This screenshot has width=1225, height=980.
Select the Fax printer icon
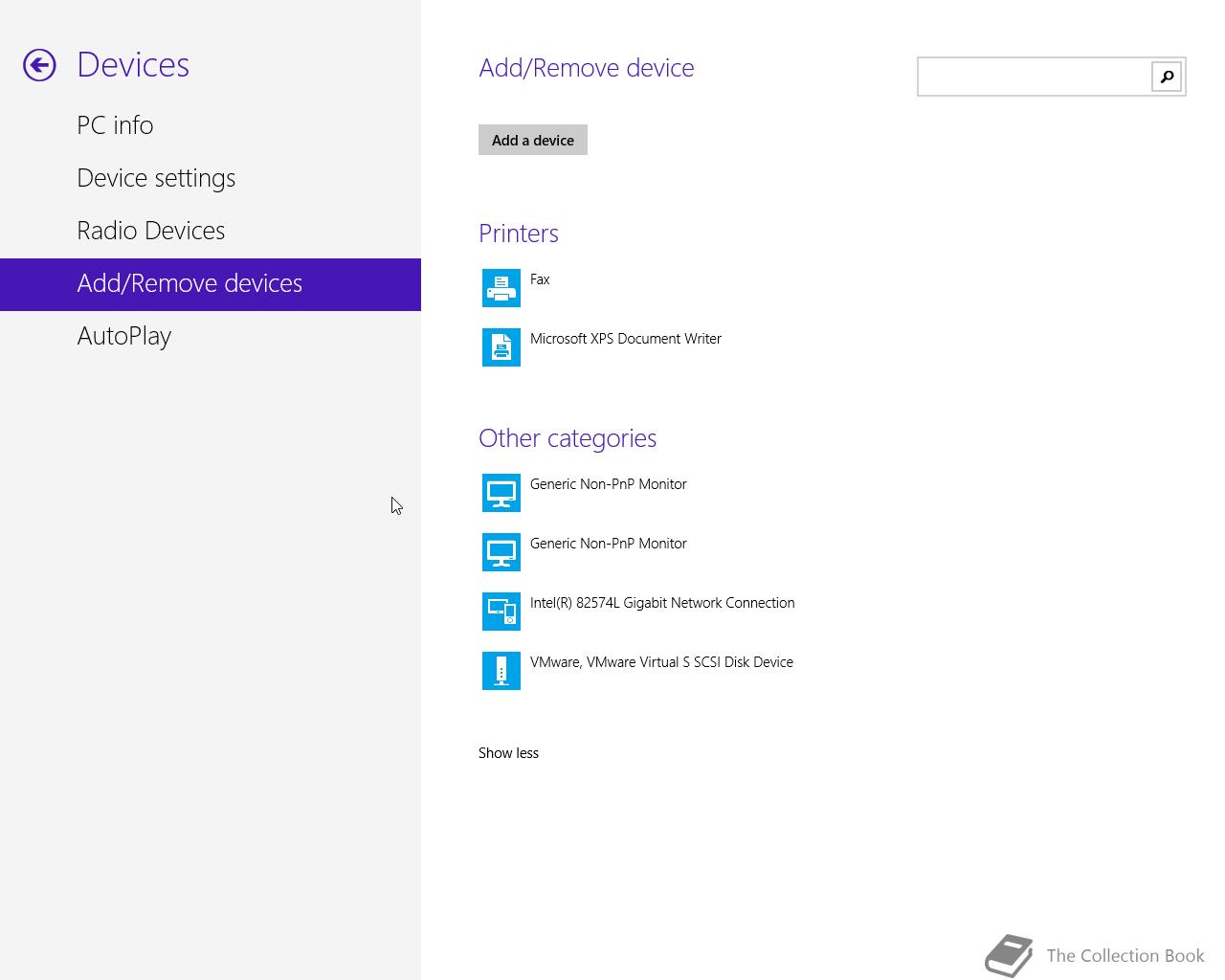coord(501,288)
